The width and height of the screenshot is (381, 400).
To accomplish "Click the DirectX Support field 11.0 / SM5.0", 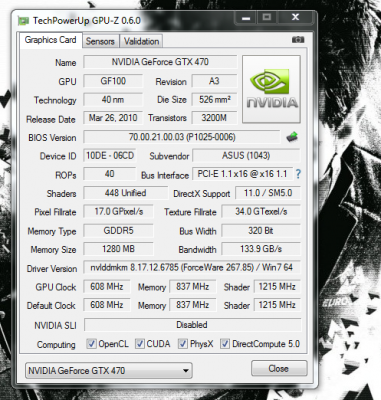I will (x=268, y=193).
